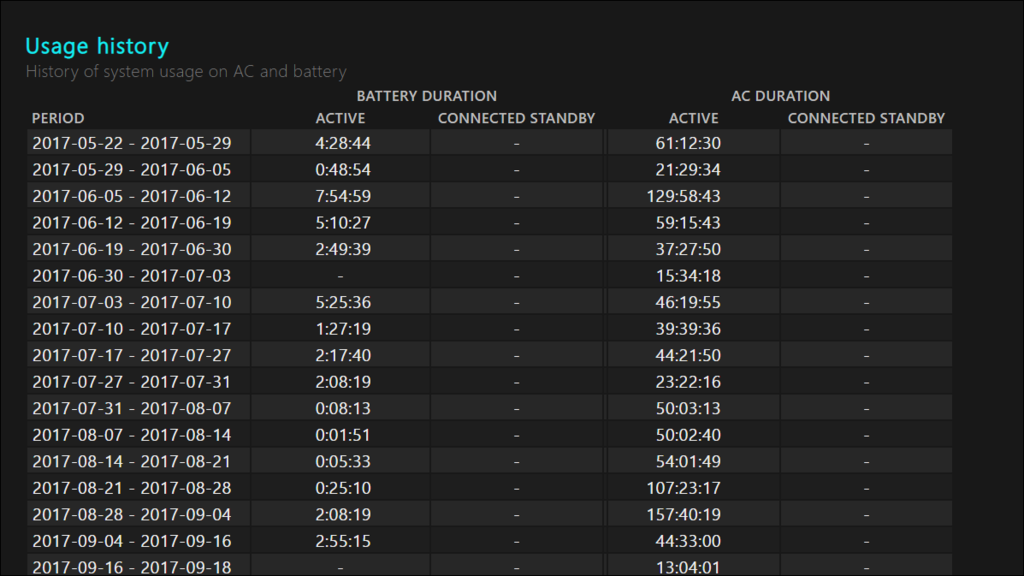Select period 2017-06-05 - 2017-06-12
This screenshot has width=1024, height=576.
coord(132,196)
